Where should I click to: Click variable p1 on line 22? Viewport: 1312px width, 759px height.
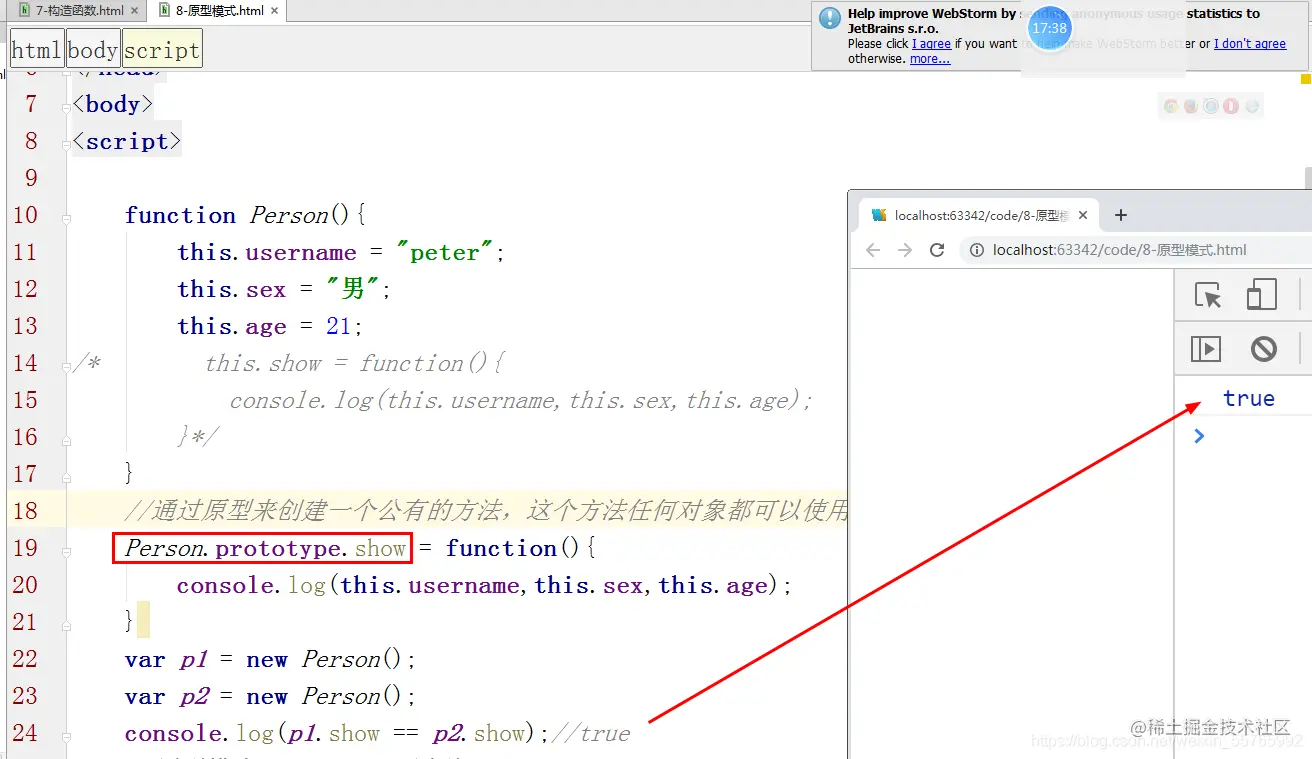pyautogui.click(x=192, y=660)
